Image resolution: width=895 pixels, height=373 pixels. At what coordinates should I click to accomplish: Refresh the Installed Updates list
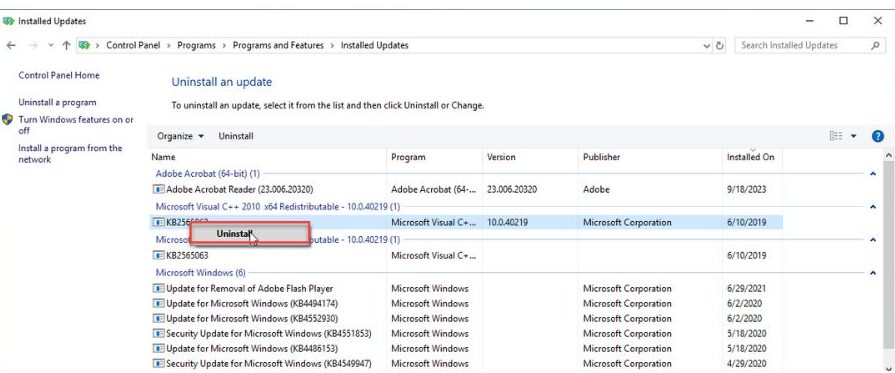tap(720, 46)
